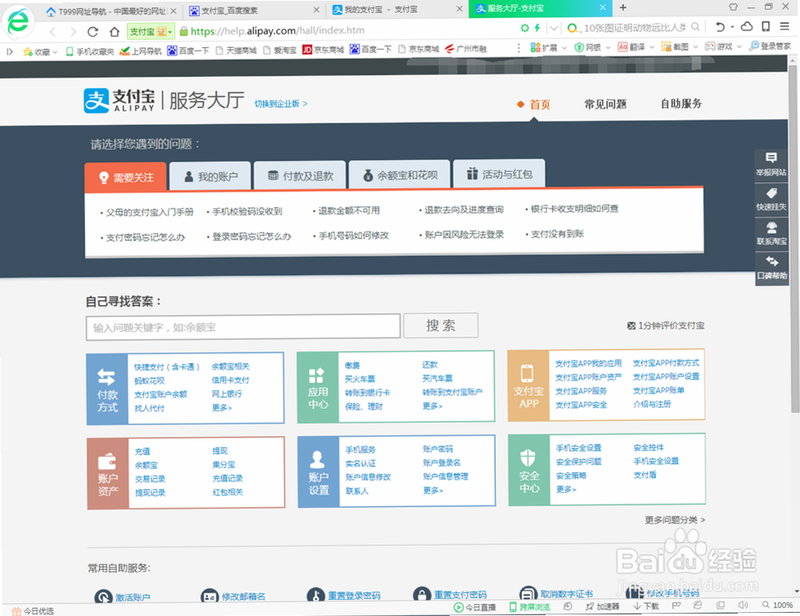Click 快速挂失 sidebar icon
This screenshot has width=800, height=616.
click(x=771, y=199)
